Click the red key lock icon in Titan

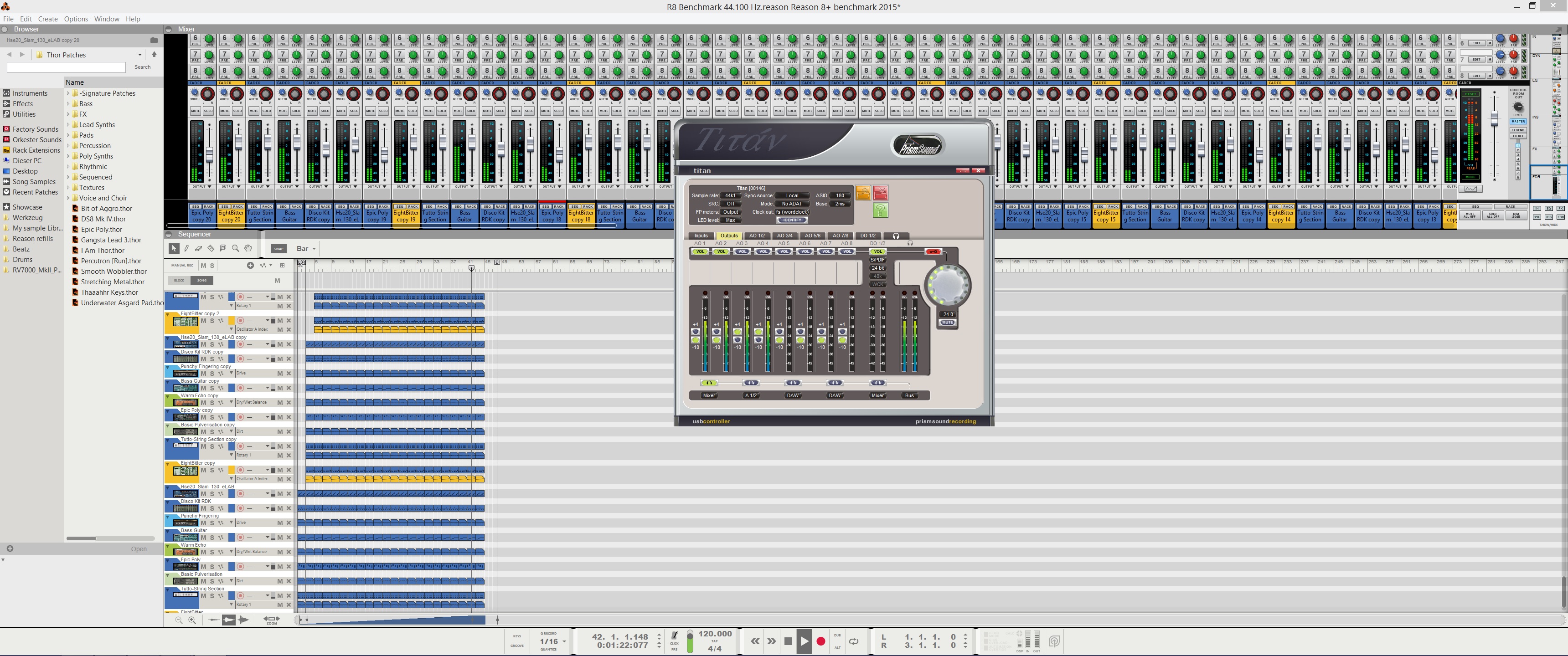click(933, 251)
